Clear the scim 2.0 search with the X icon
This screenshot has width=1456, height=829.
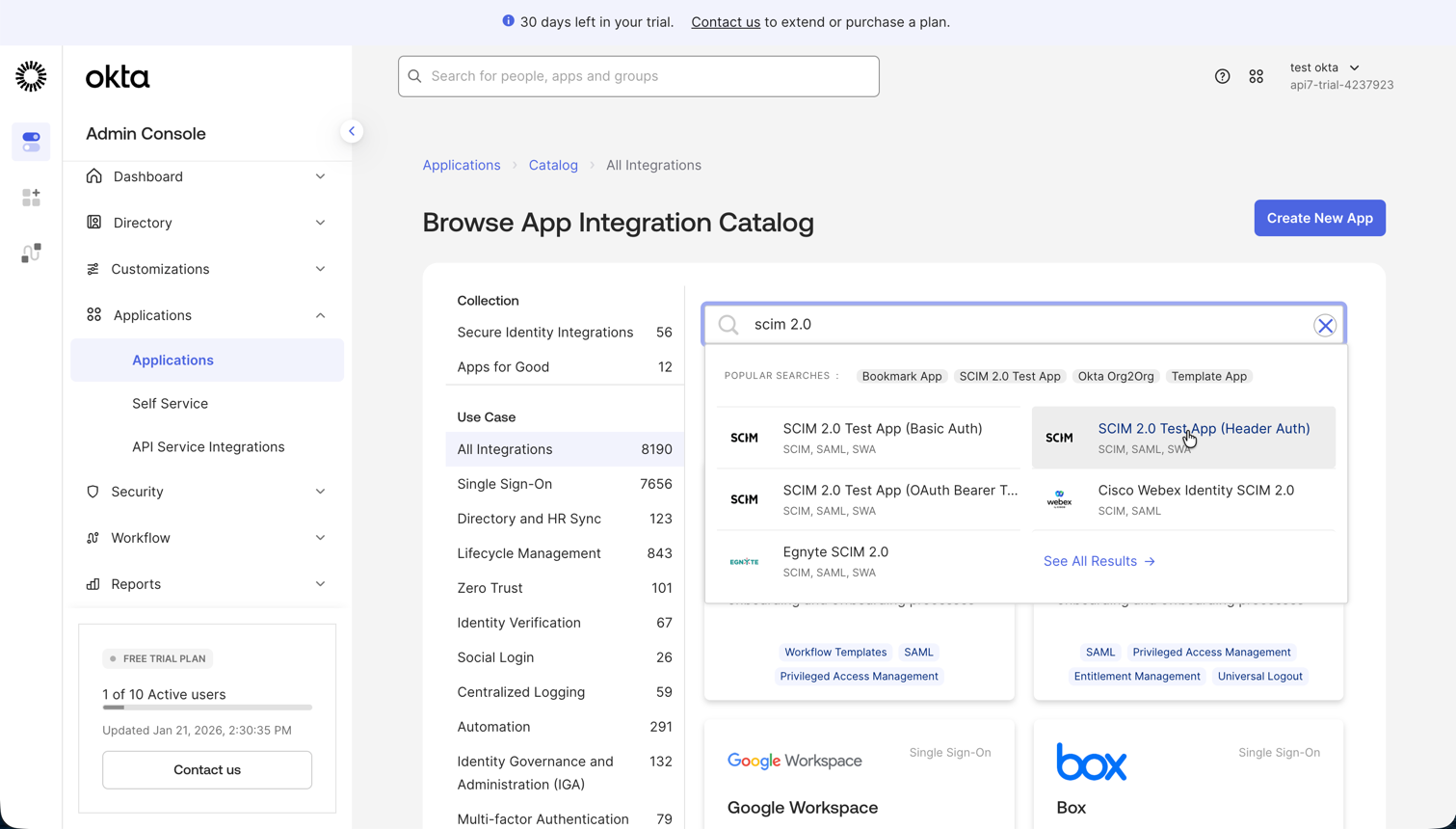pyautogui.click(x=1324, y=325)
